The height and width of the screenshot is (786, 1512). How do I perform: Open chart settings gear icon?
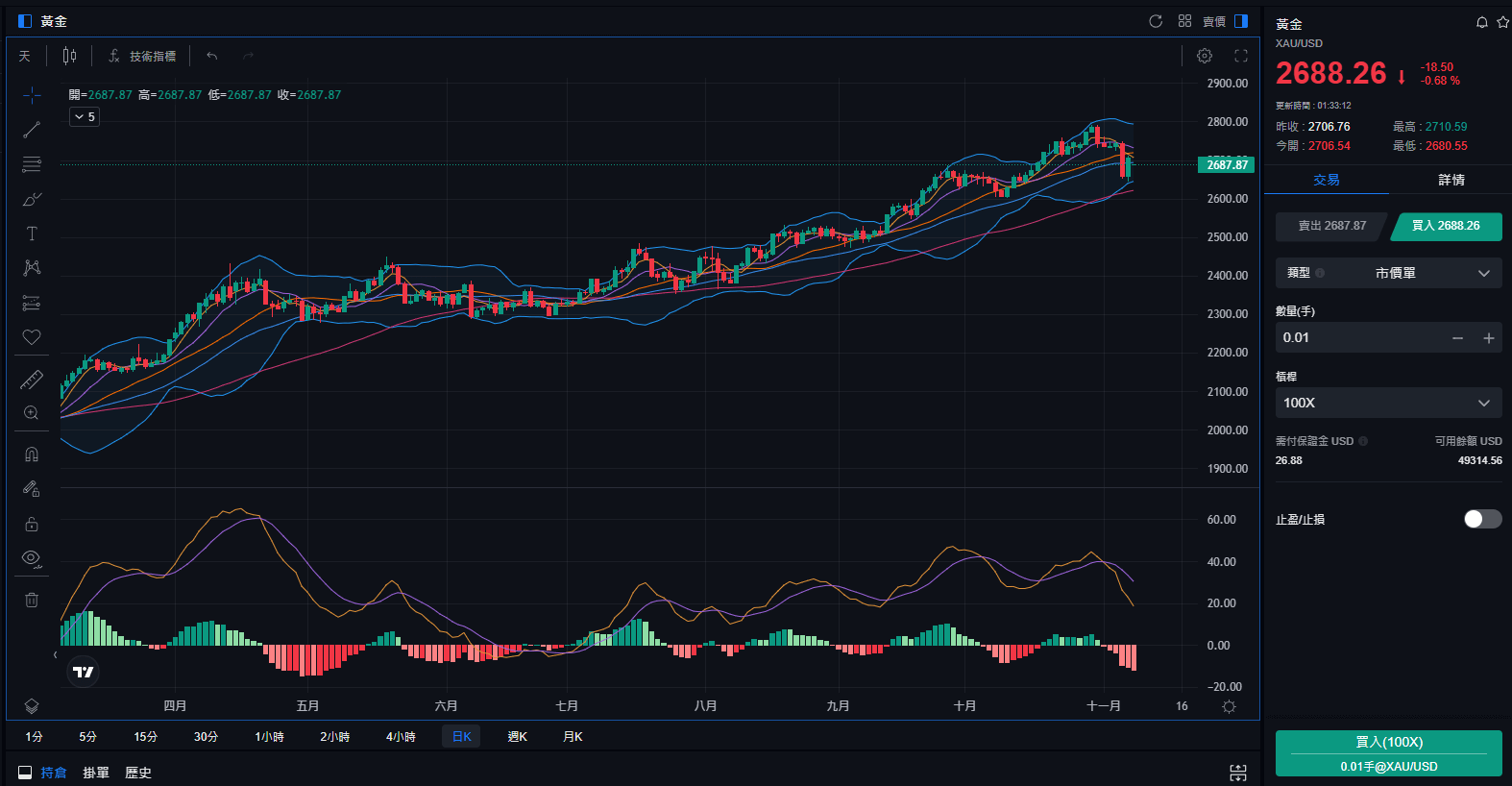pos(1205,56)
